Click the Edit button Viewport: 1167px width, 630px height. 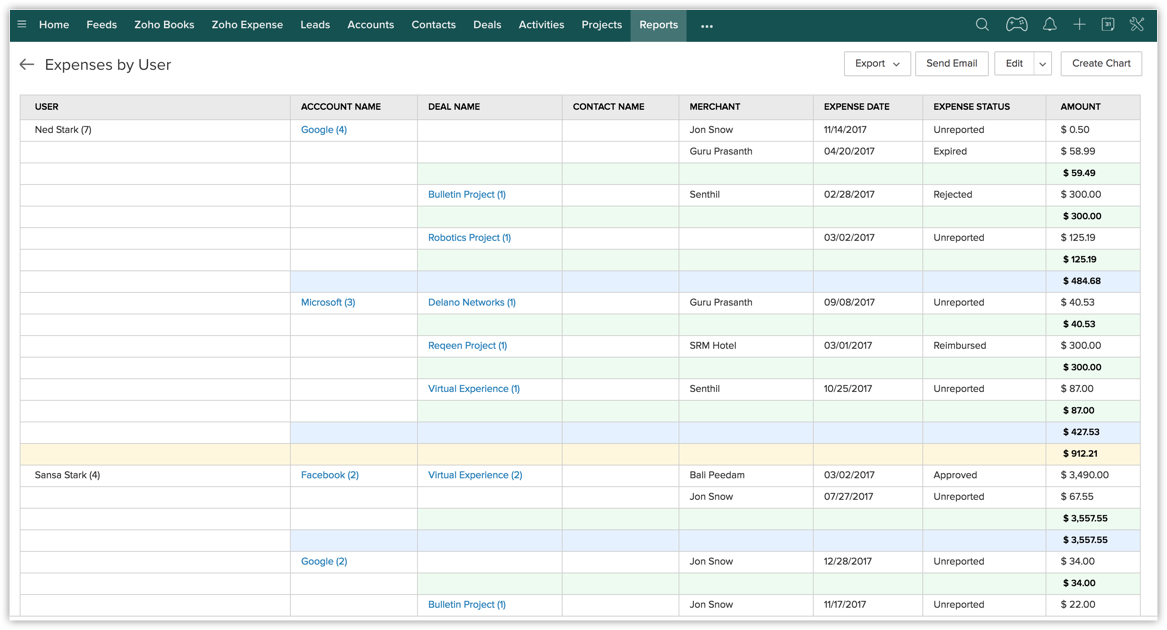1014,63
